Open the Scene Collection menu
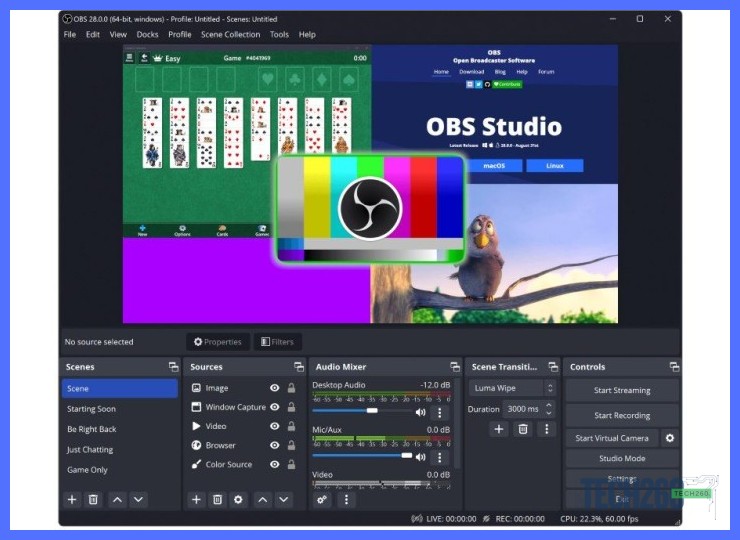Image resolution: width=740 pixels, height=540 pixels. click(230, 34)
